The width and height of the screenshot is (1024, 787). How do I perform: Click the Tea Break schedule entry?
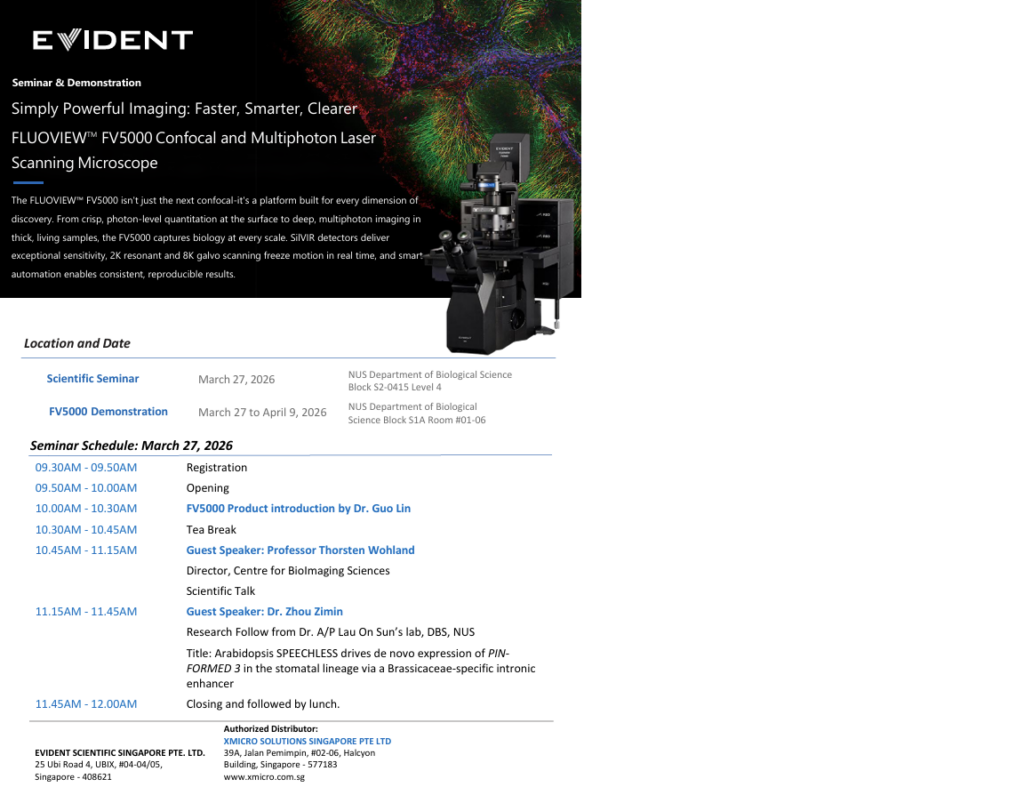click(x=211, y=529)
